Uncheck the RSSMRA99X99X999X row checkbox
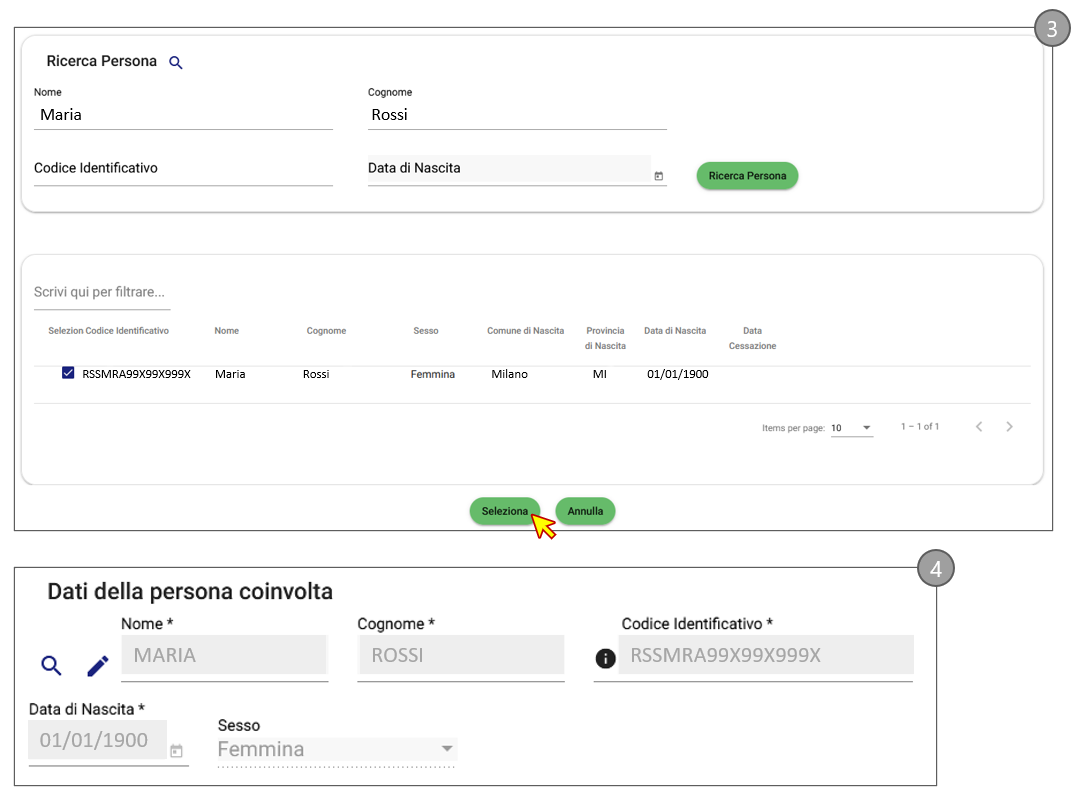The height and width of the screenshot is (791, 1078). [68, 373]
